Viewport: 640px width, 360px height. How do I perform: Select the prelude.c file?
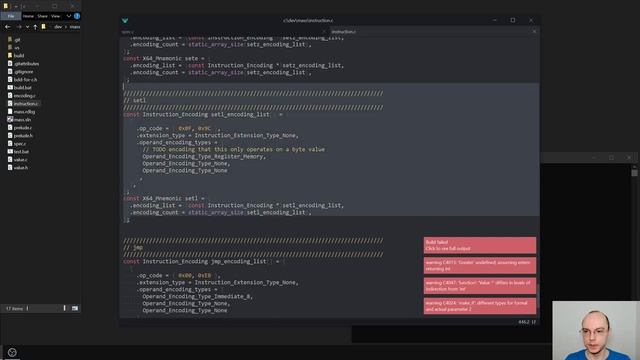(23, 127)
